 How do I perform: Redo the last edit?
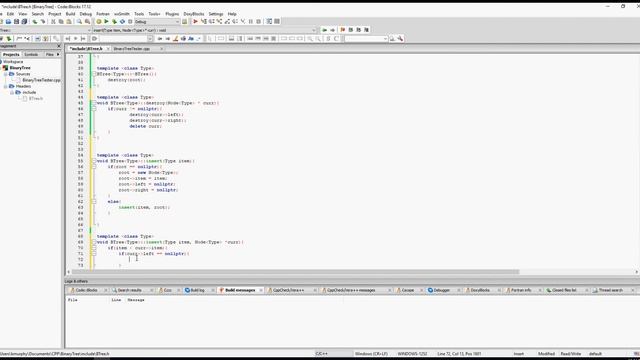[43, 22]
